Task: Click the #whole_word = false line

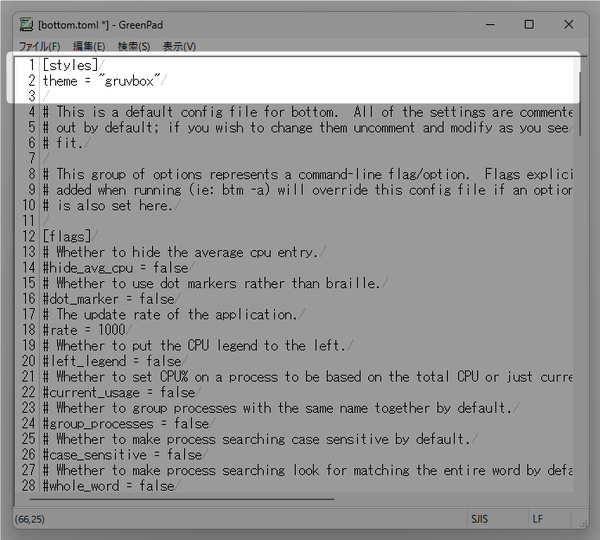Action: pos(111,486)
